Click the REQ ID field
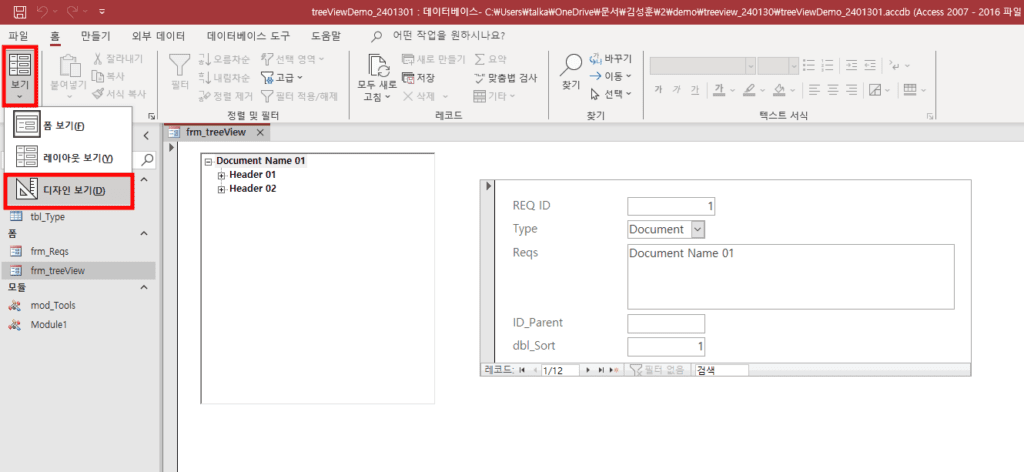The image size is (1024, 472). (x=671, y=206)
